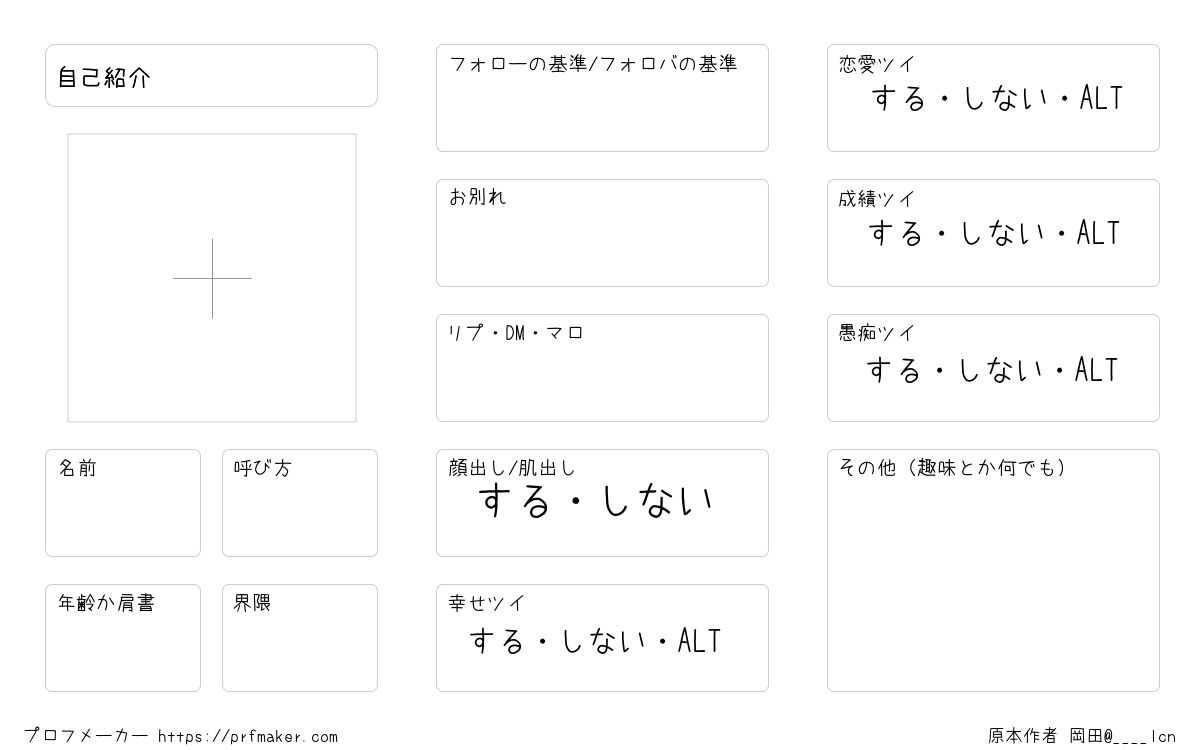
Task: Click the フォローの基準/フォロバの基準 box
Action: pos(602,98)
